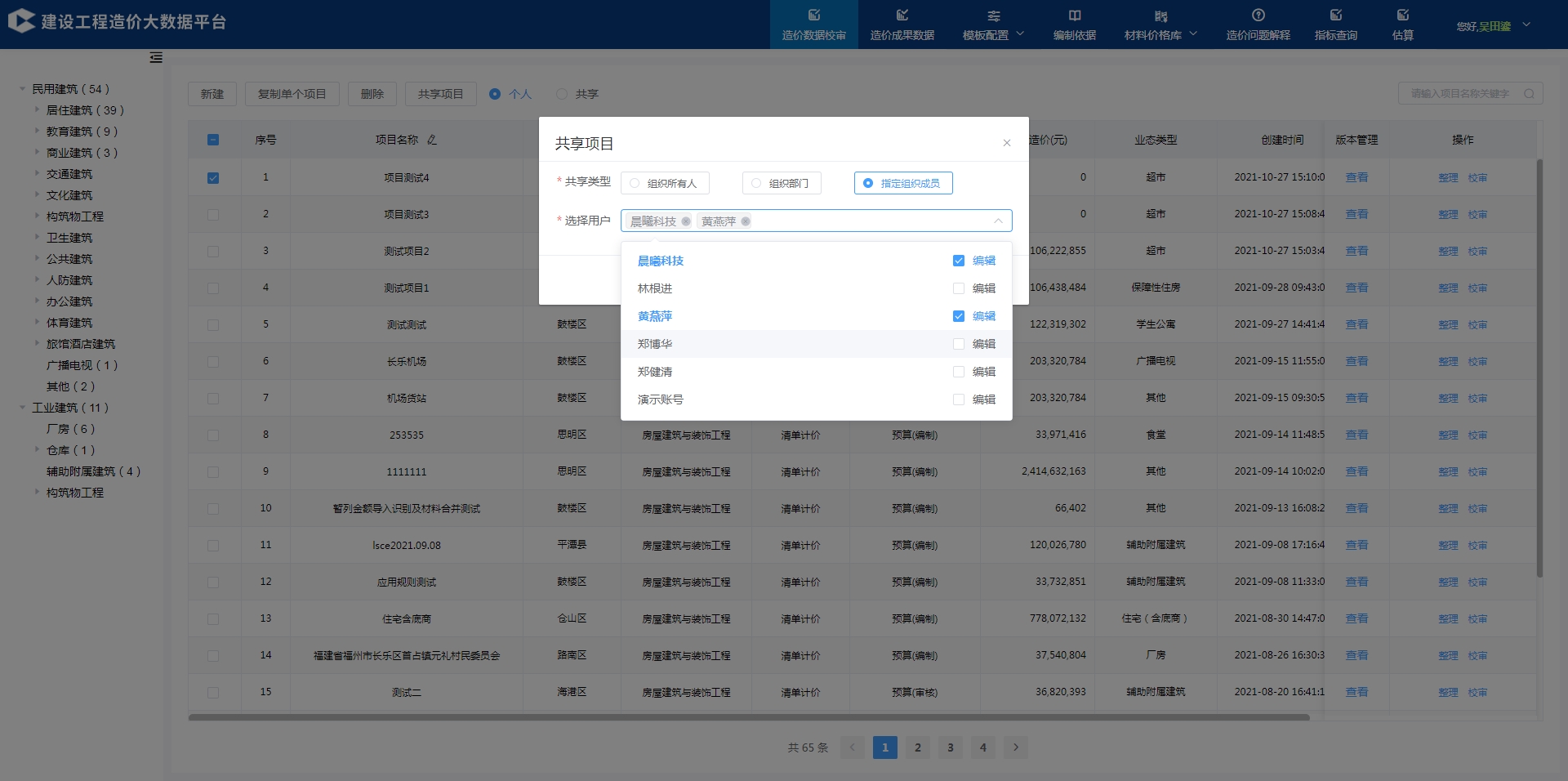1568x781 pixels.
Task: Expand the 居住建筑 ( 39 ) tree node
Action: click(37, 109)
